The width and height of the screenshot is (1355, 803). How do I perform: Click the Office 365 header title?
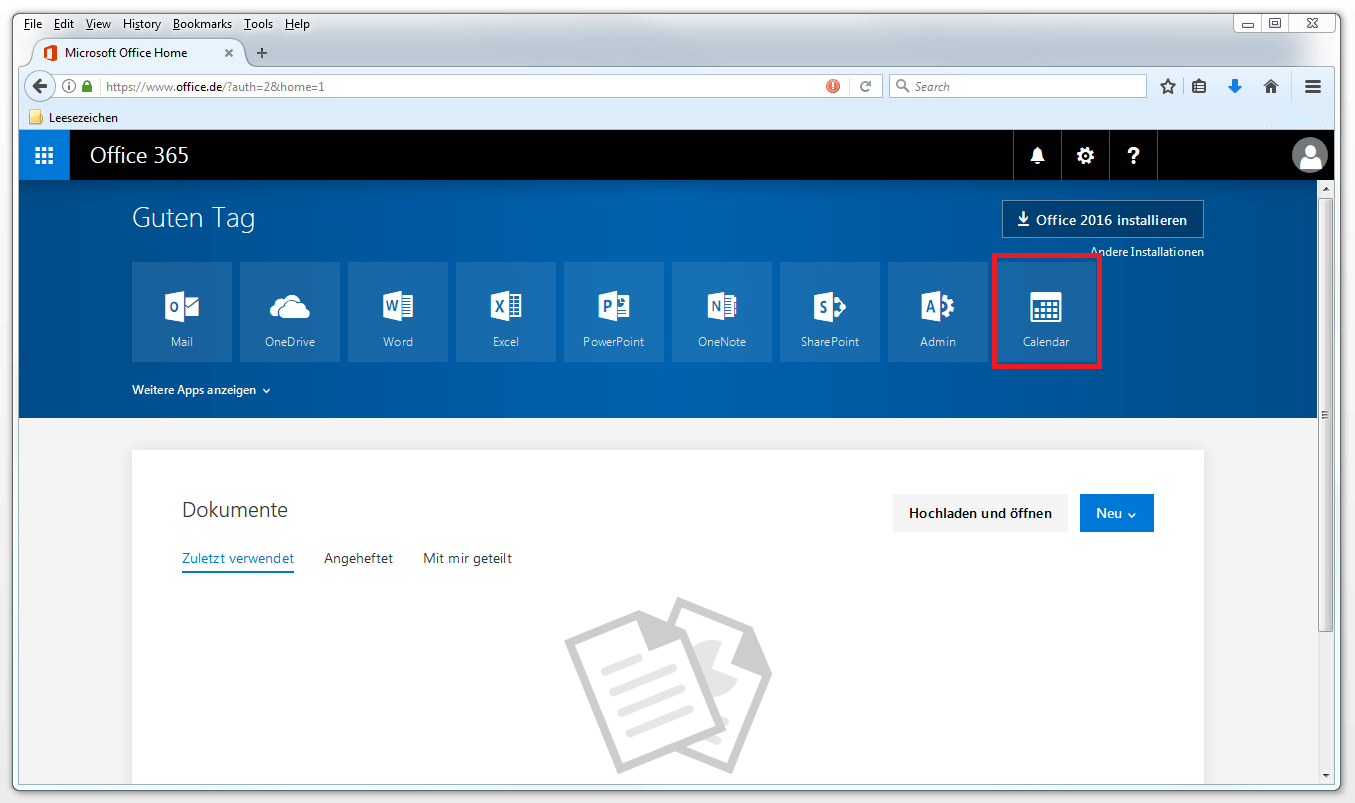[139, 155]
